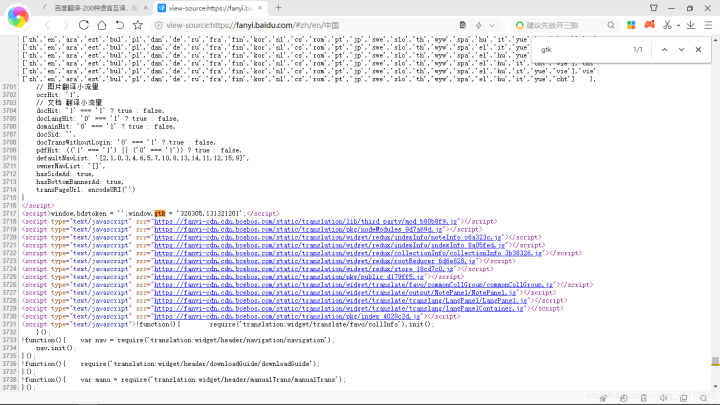This screenshot has width=720, height=405.
Task: Open the rootReducer js script link
Action: tap(315, 261)
